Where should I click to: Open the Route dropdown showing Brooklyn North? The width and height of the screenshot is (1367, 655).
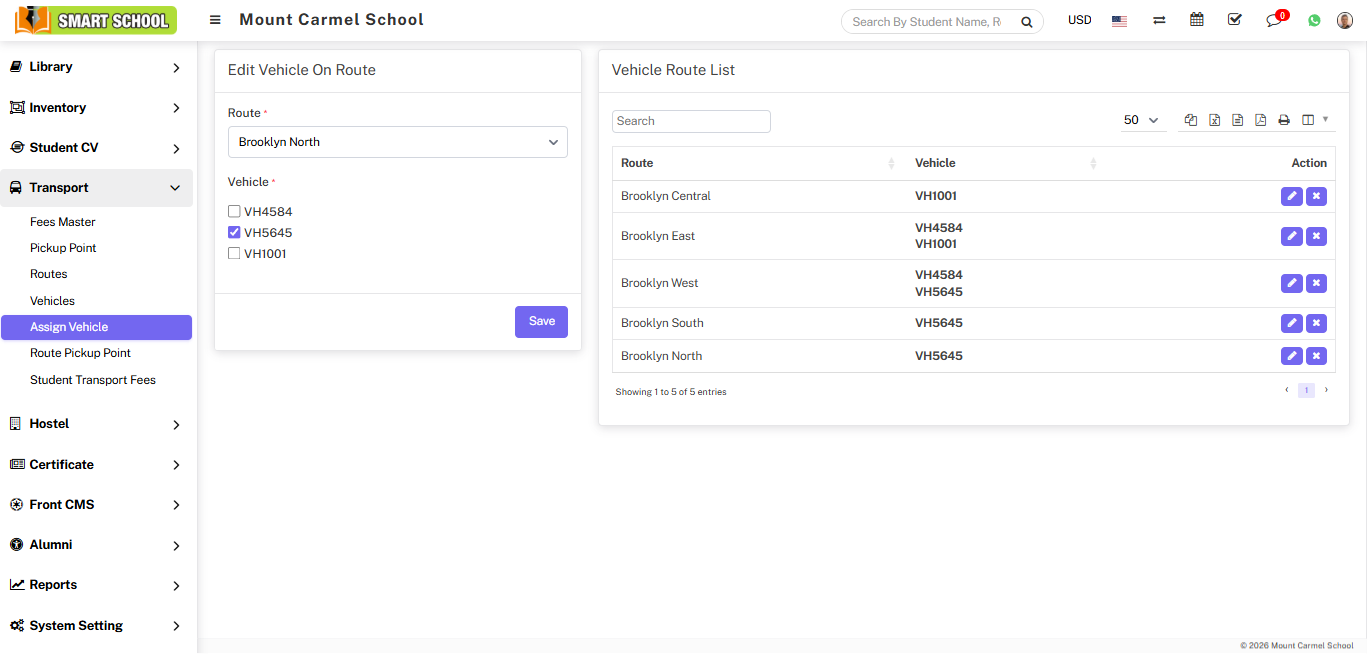pyautogui.click(x=397, y=142)
